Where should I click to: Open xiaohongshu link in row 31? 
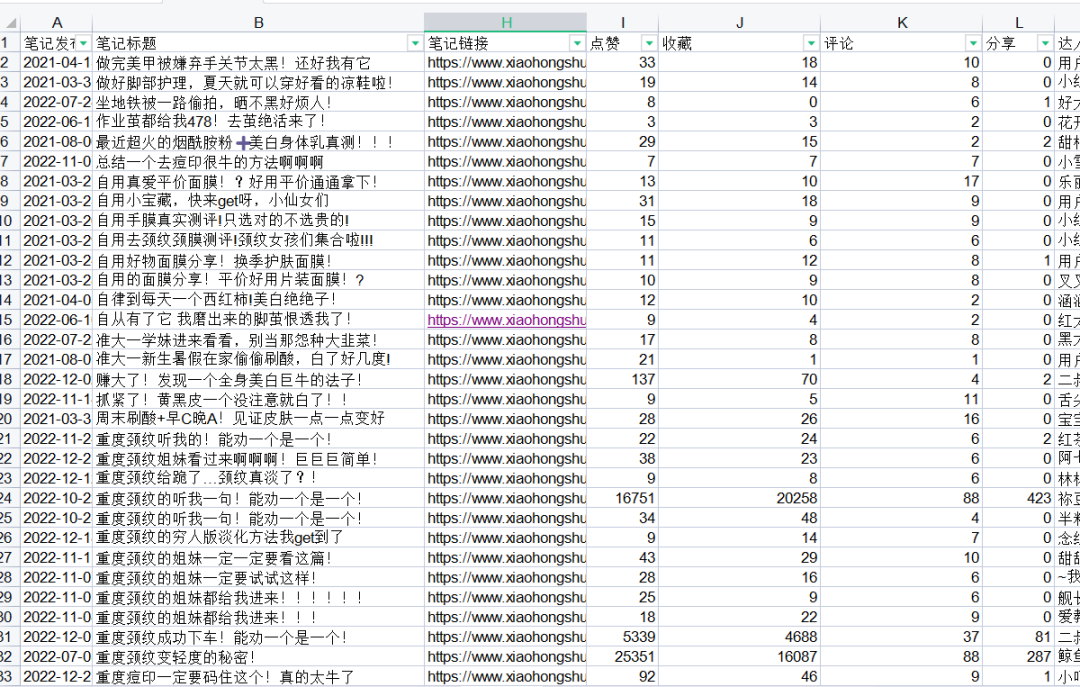click(506, 637)
